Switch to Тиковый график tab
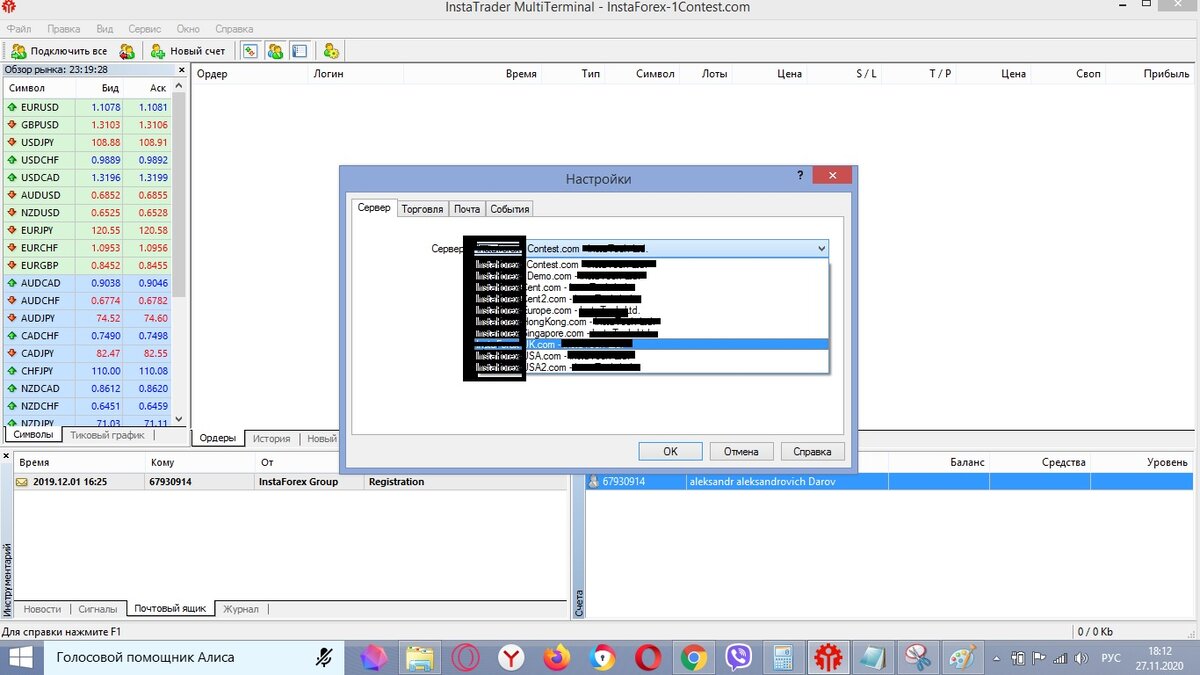 coord(107,435)
